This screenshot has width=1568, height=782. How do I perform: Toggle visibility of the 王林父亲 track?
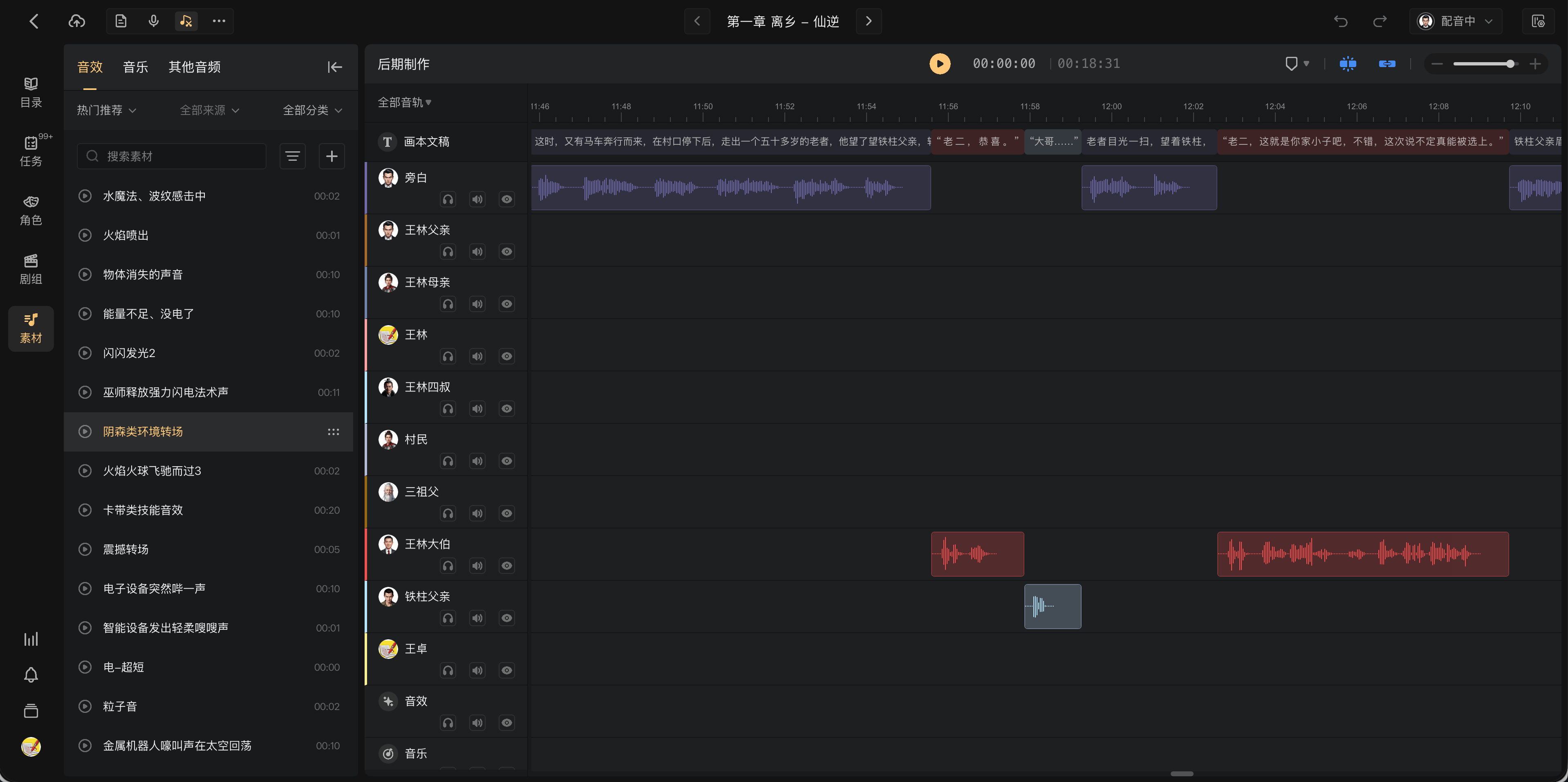[x=506, y=252]
